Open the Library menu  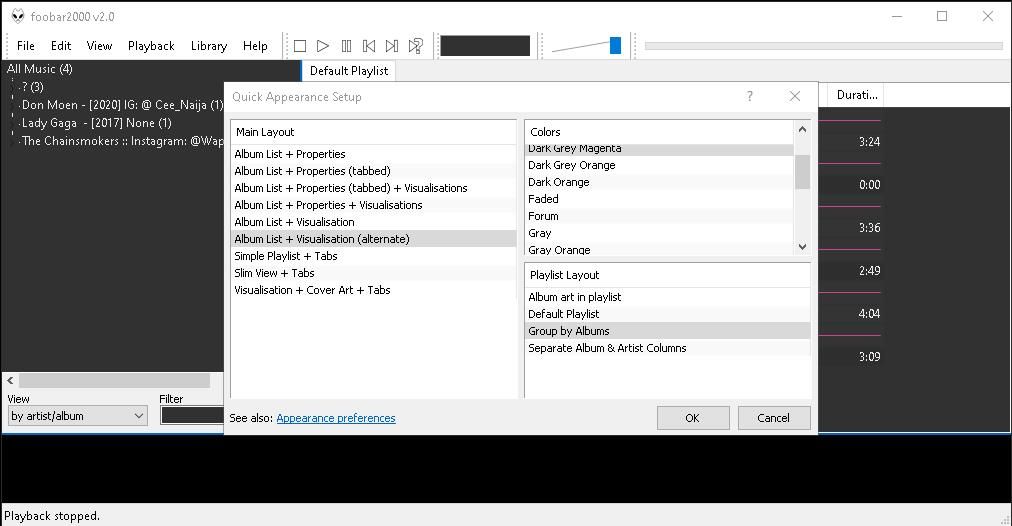click(x=208, y=46)
